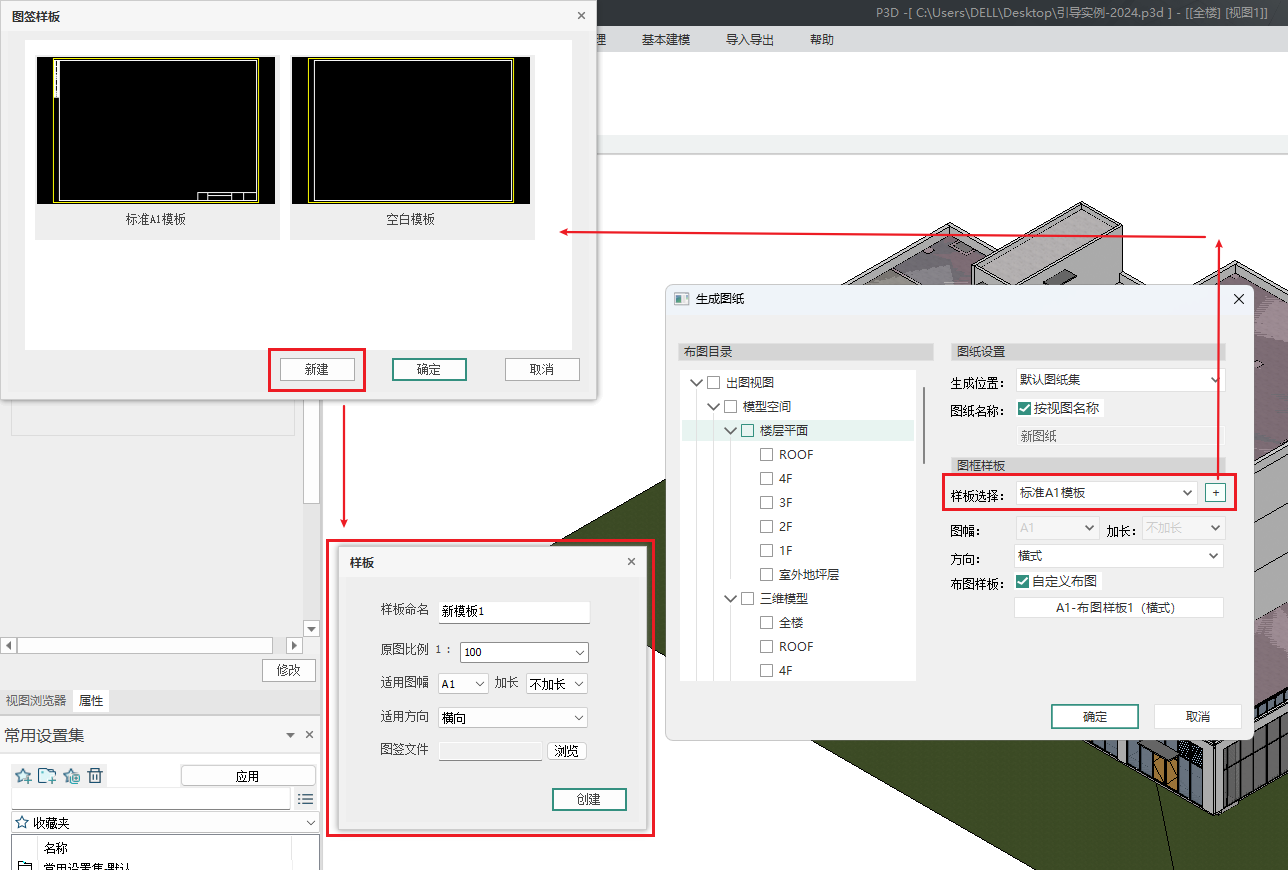Screen dimensions: 1288x870
Task: Open the 原图比例 dropdown
Action: pos(524,652)
